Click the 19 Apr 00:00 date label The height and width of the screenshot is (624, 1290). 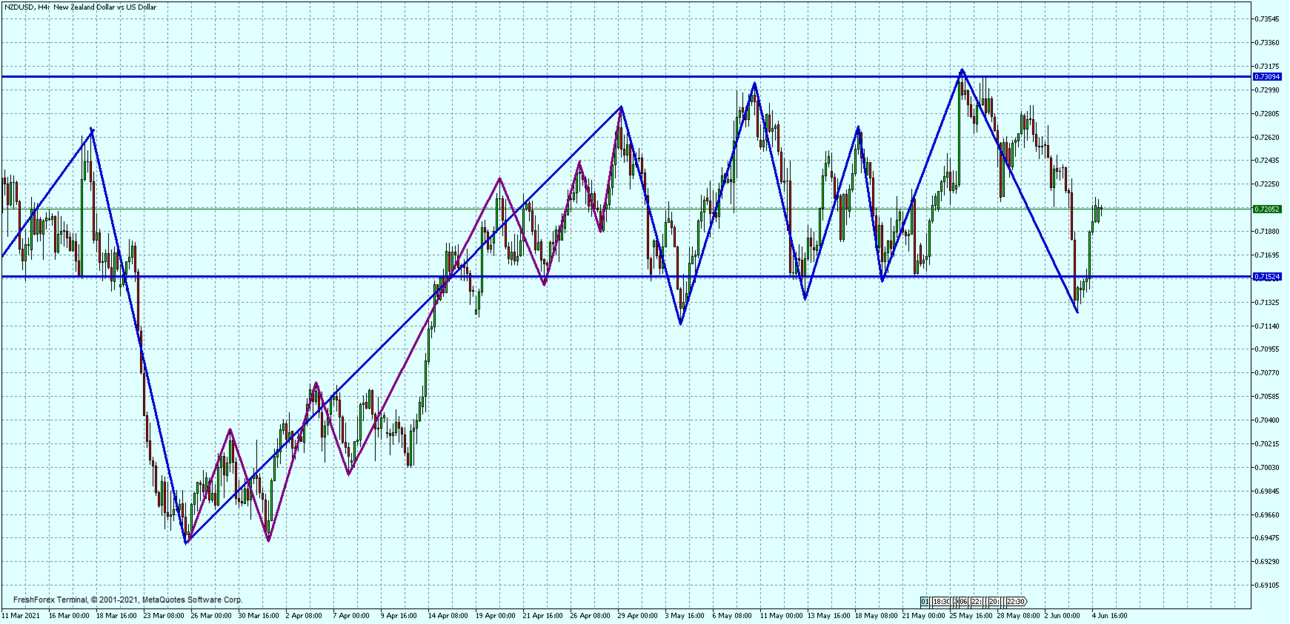click(x=495, y=616)
